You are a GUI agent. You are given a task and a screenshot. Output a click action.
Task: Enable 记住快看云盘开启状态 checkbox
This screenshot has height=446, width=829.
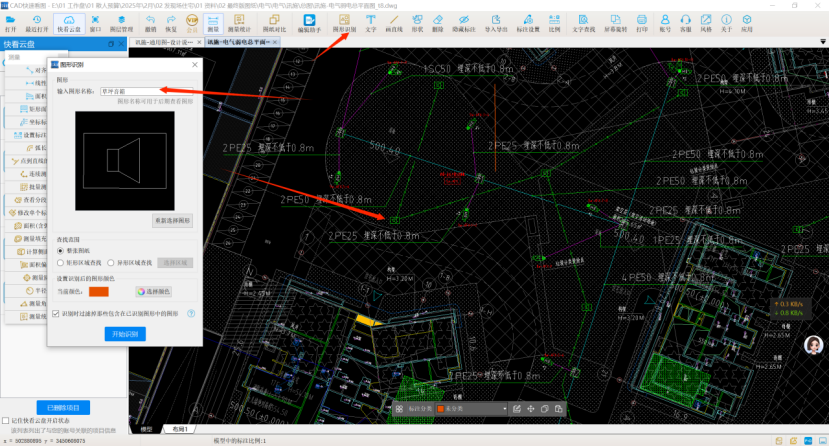[7, 421]
